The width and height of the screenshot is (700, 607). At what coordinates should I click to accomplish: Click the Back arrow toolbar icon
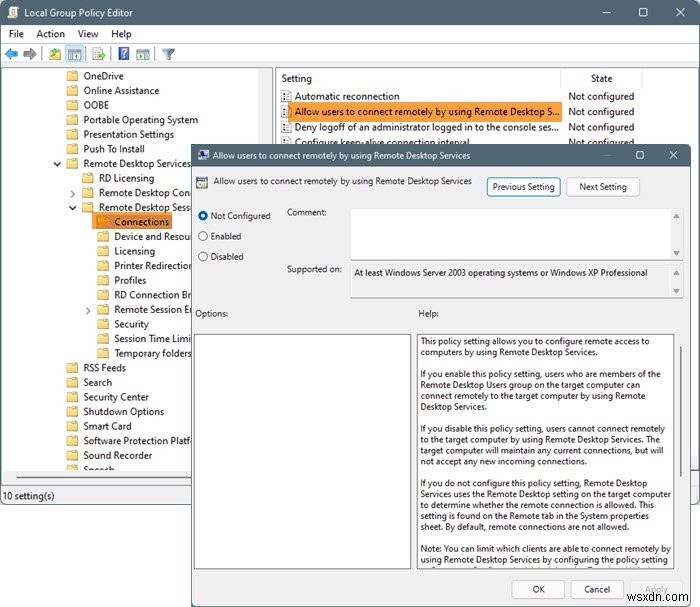click(x=12, y=54)
